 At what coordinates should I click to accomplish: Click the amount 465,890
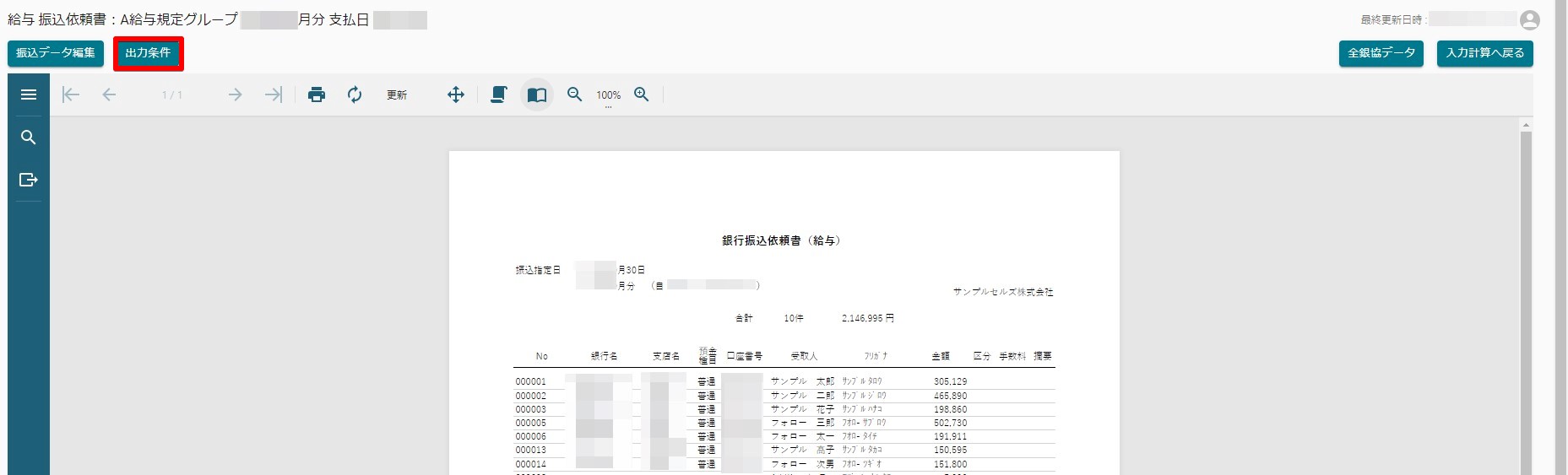[x=951, y=396]
